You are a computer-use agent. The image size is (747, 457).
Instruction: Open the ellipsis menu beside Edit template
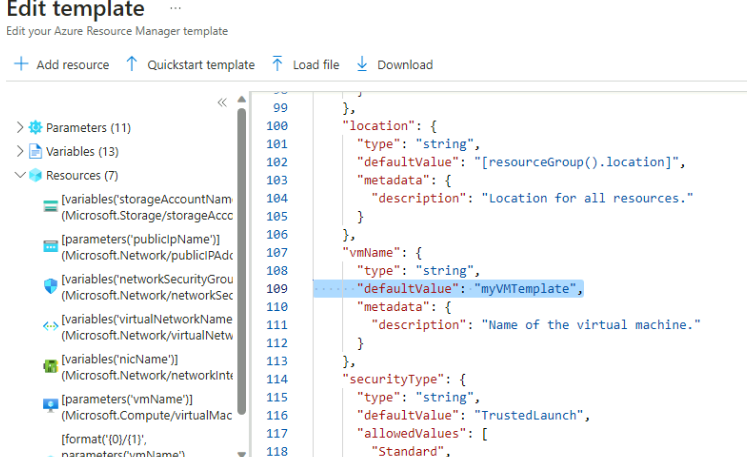coord(176,9)
